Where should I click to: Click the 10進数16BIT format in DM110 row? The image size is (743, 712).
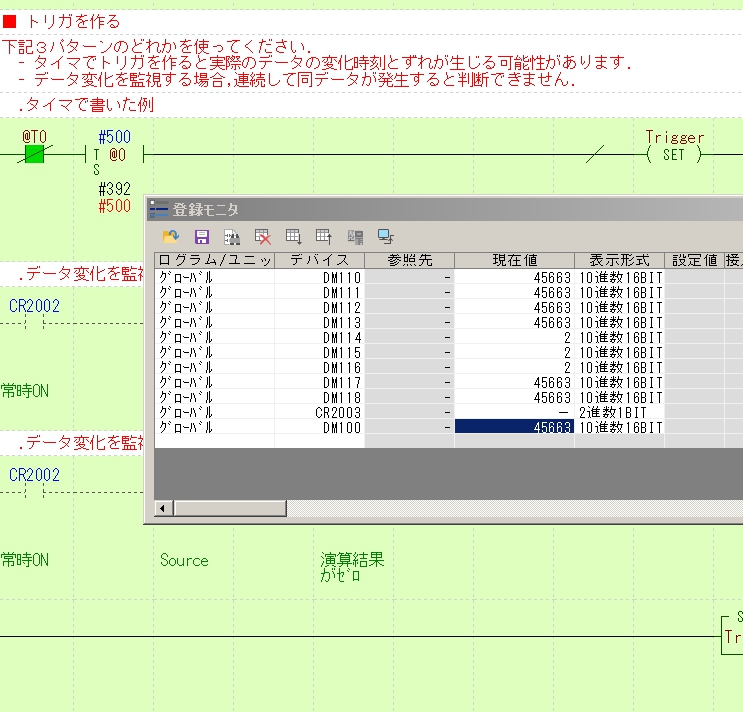click(619, 277)
